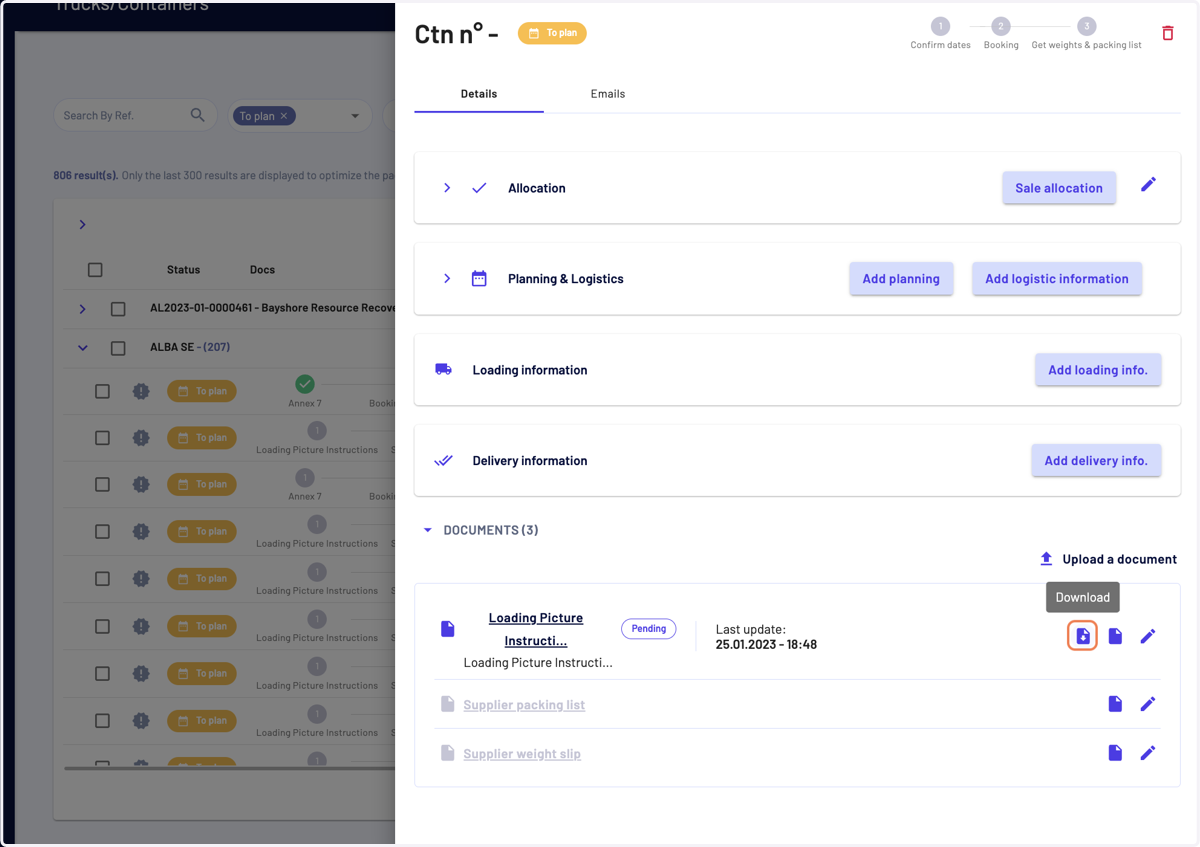1200x847 pixels.
Task: Click Upload a document
Action: (1108, 559)
